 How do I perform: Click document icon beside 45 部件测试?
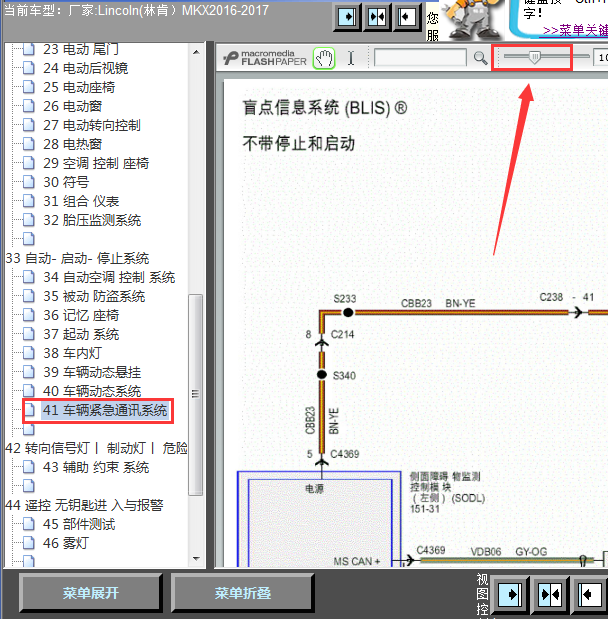point(28,523)
